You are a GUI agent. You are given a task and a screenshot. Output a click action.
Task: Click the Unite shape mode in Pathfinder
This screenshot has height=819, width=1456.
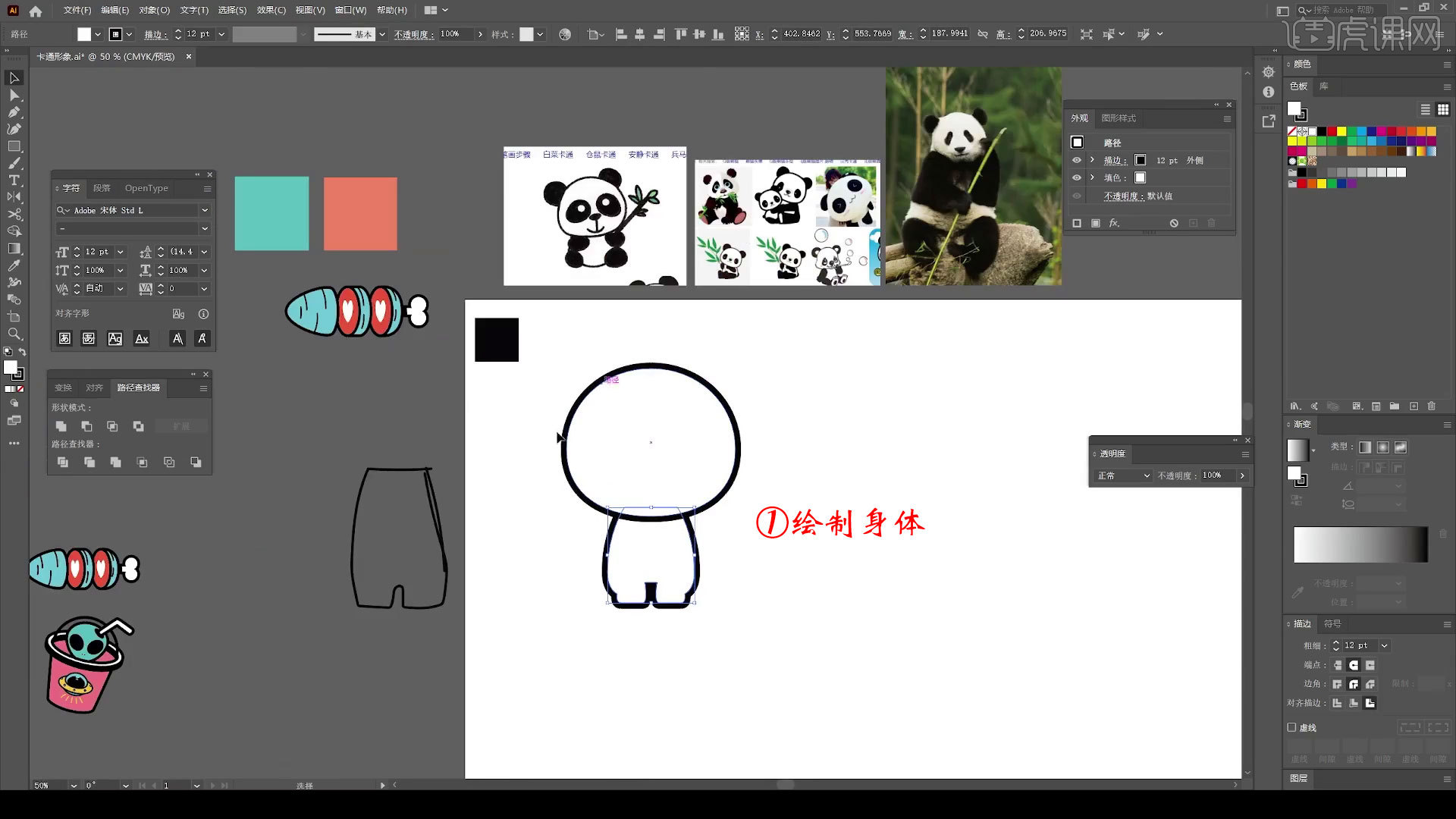coord(61,427)
